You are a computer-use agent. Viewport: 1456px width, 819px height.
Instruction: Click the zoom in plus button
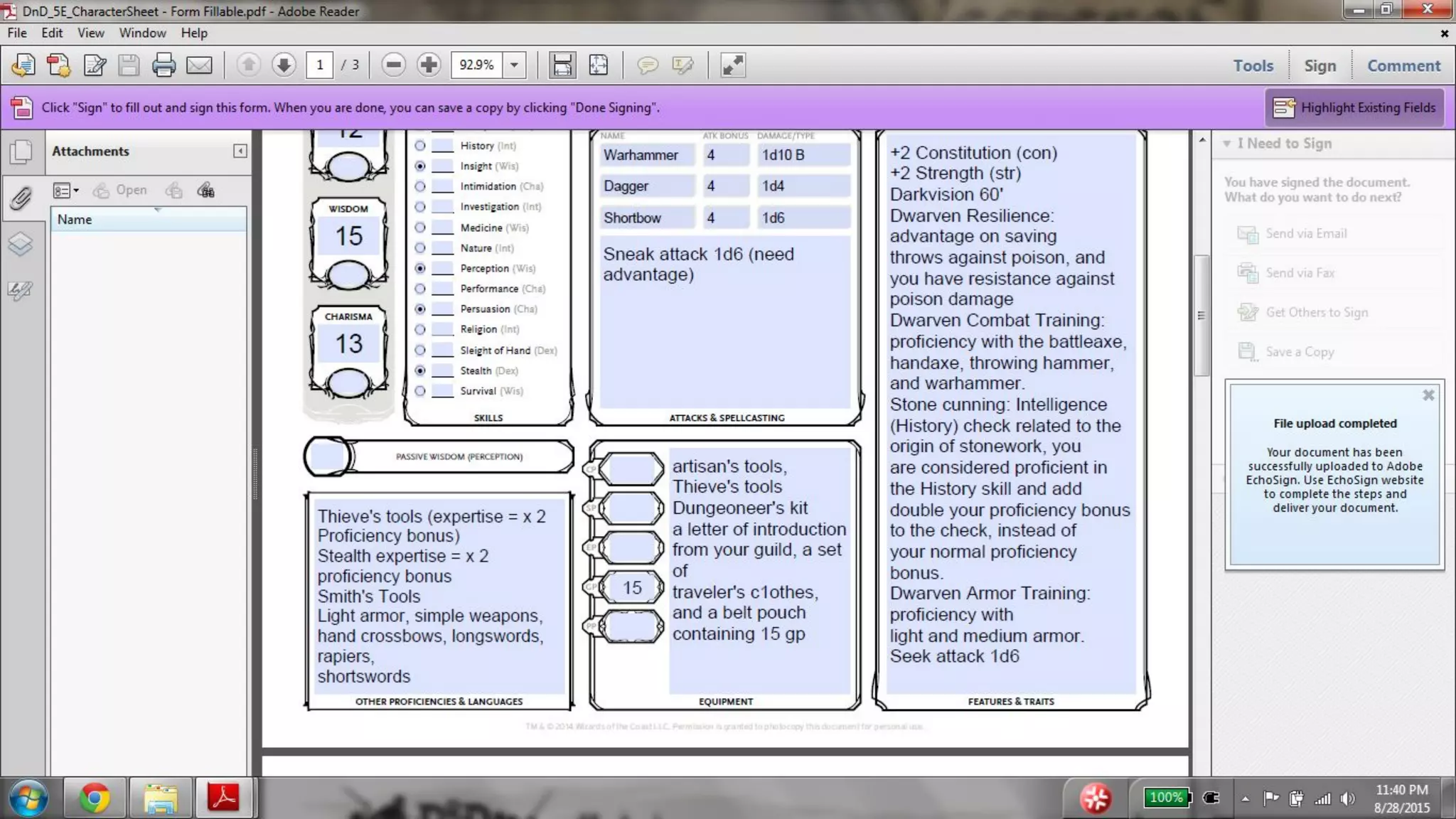pos(429,65)
